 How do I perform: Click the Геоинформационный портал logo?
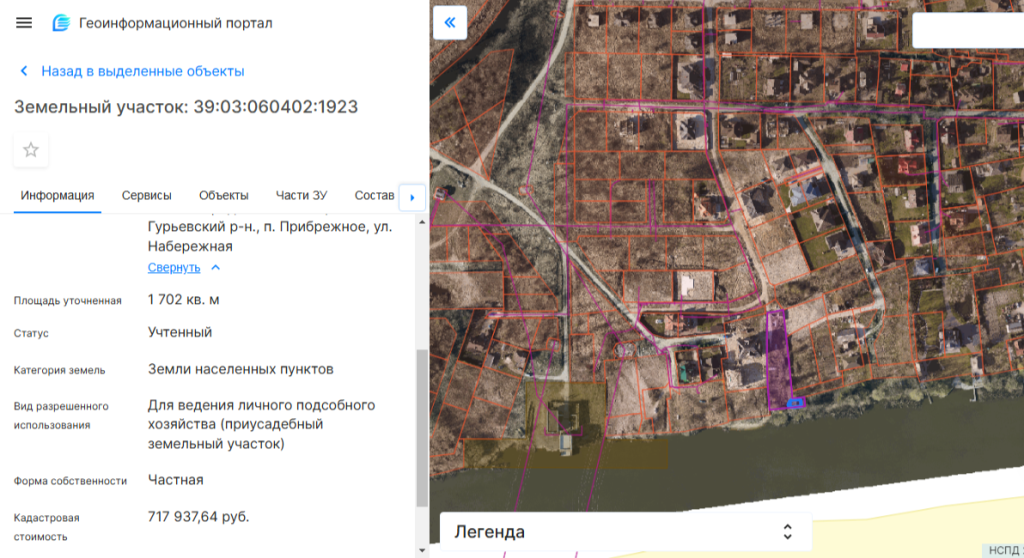coord(62,23)
